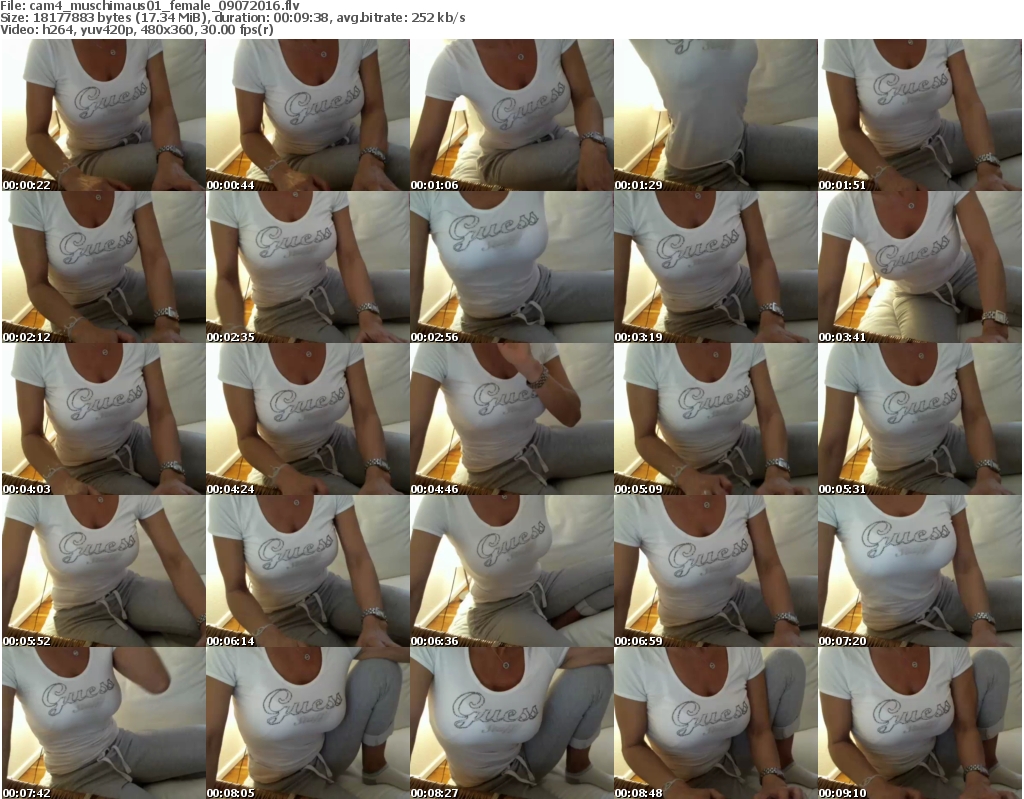The height and width of the screenshot is (799, 1024).
Task: Click the 'Size: 18177883 bytes' header line
Action: tap(232, 18)
